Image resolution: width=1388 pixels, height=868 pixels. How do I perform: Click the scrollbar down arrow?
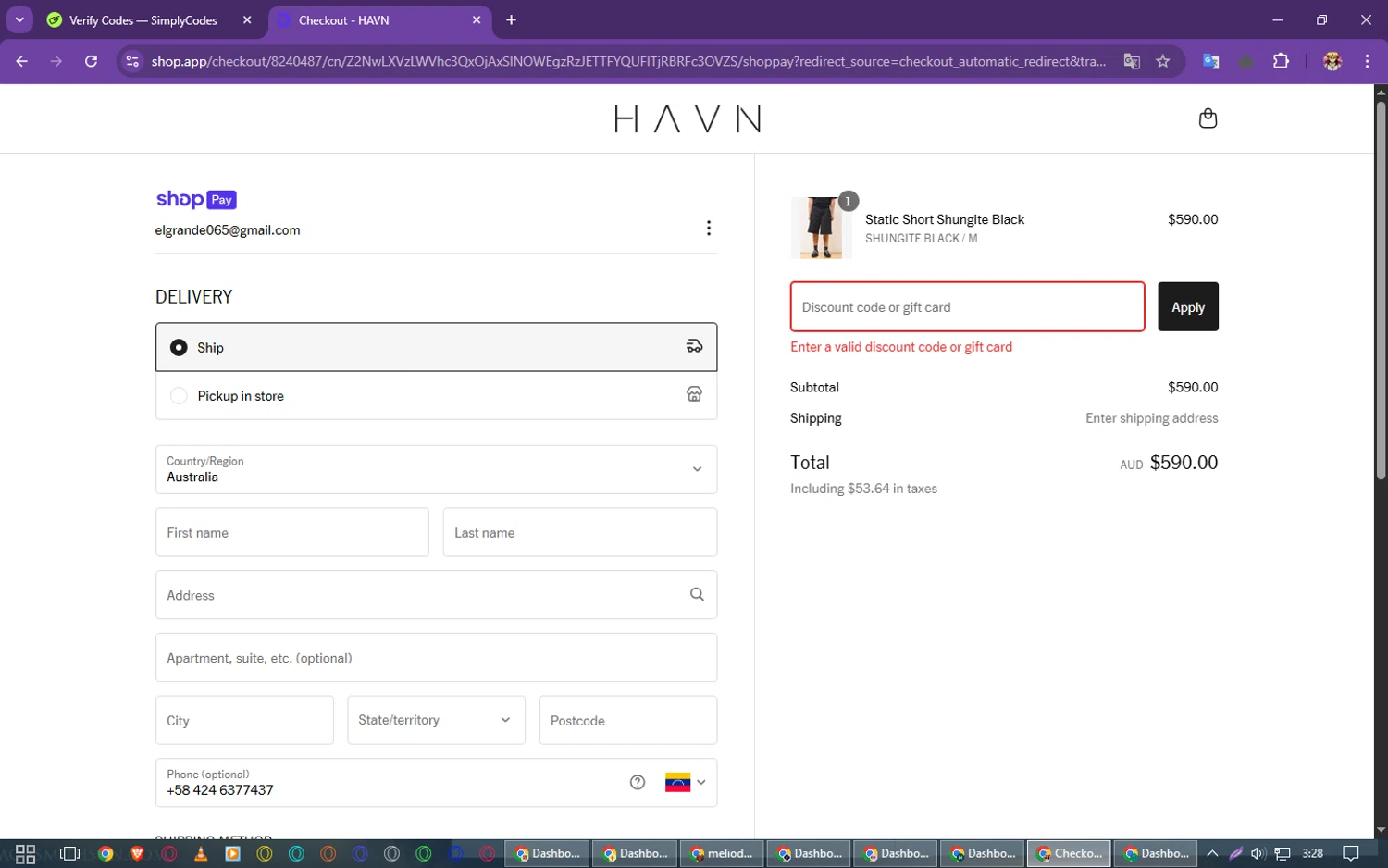[1381, 830]
